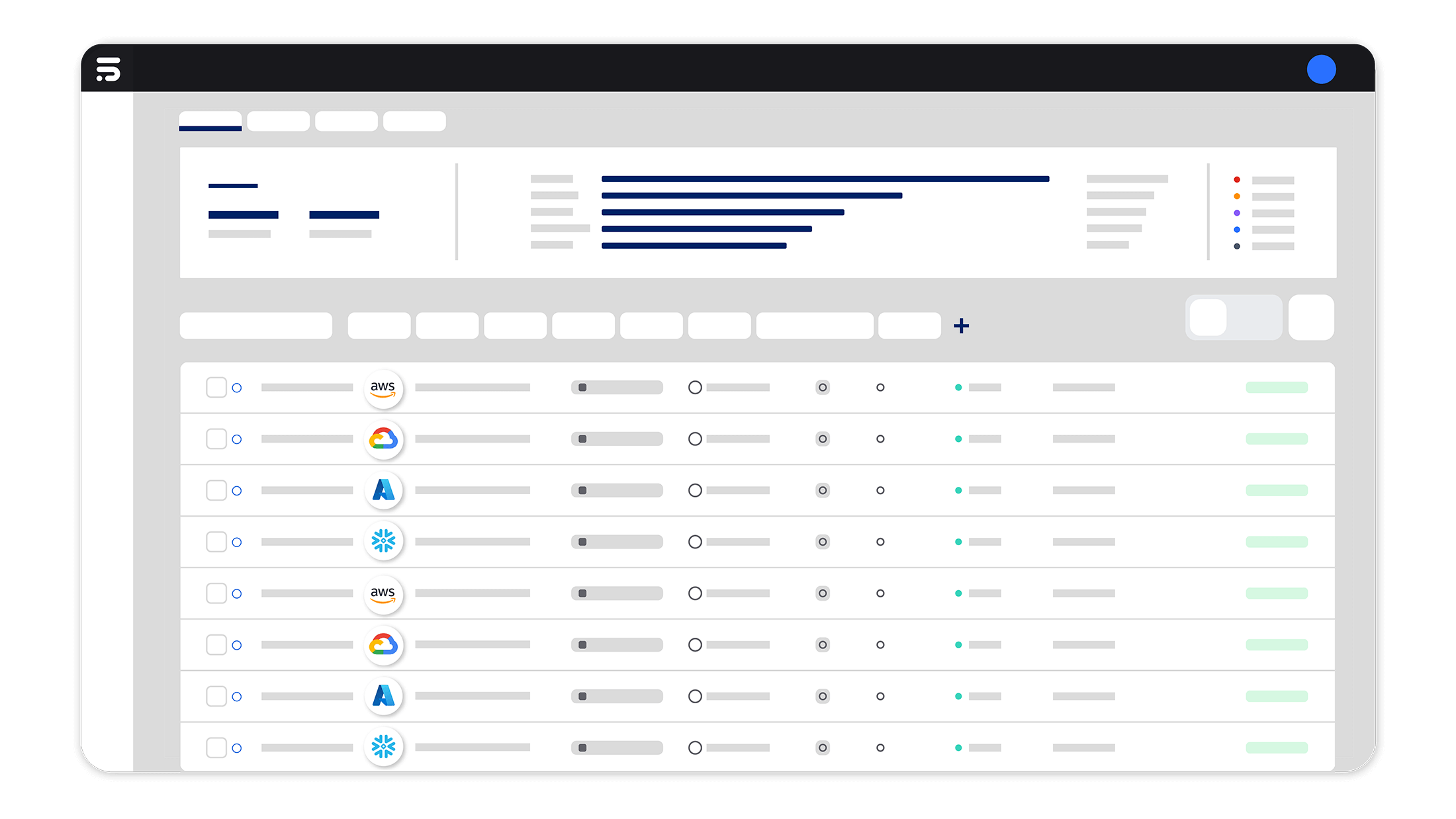This screenshot has height=819, width=1456.
Task: Open the first filter pill after search
Action: (x=379, y=325)
